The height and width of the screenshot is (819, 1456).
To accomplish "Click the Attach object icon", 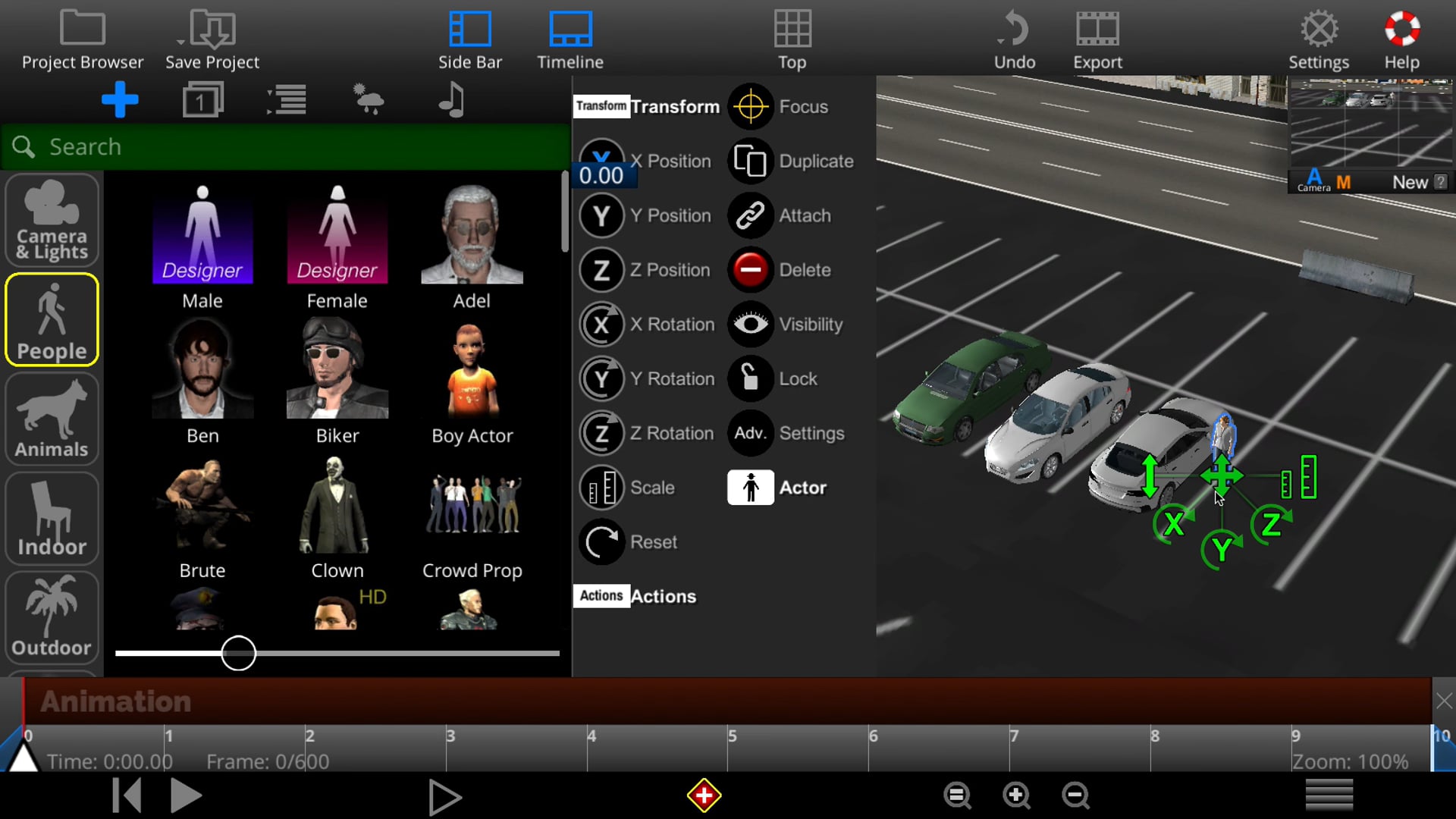I will pos(751,216).
